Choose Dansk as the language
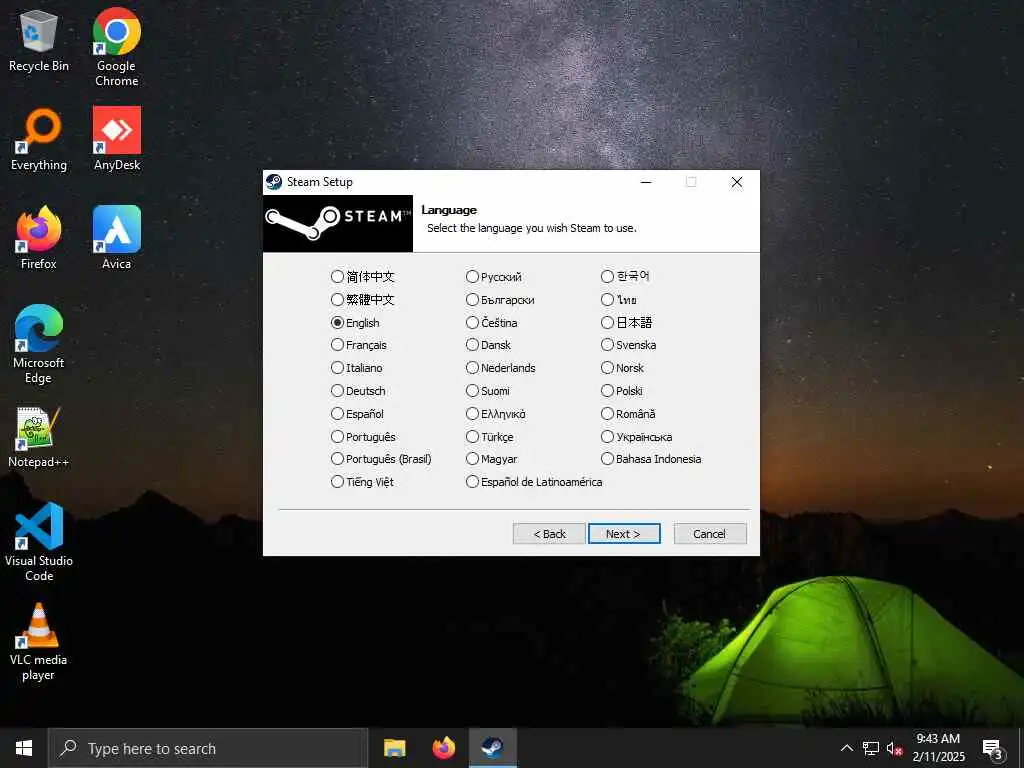This screenshot has height=768, width=1024. tap(488, 345)
